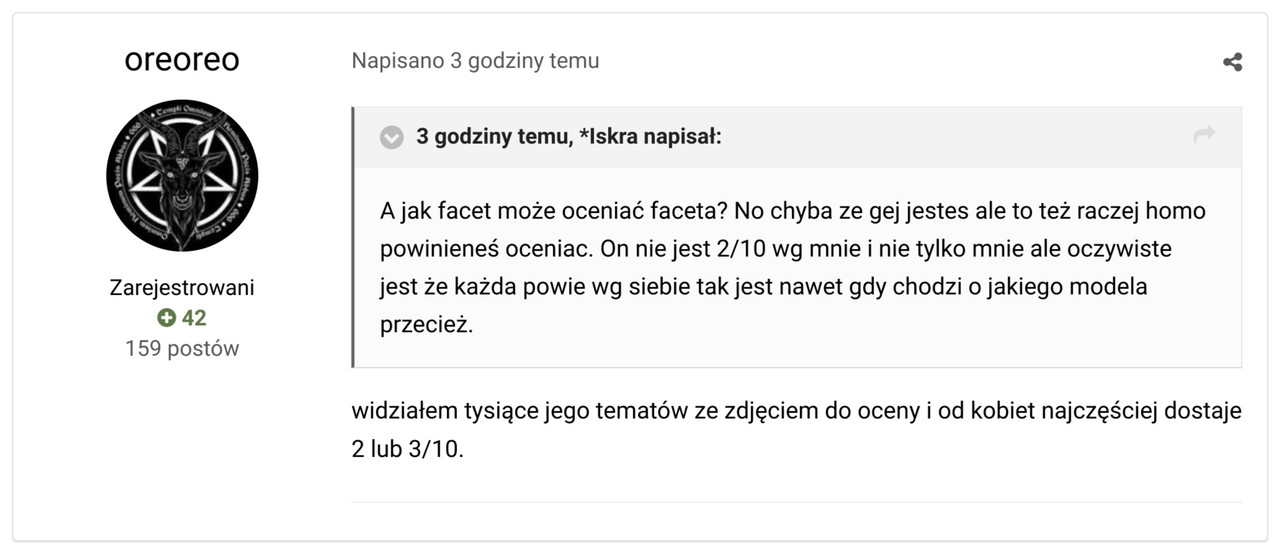Click the green plus reputation icon

click(166, 318)
